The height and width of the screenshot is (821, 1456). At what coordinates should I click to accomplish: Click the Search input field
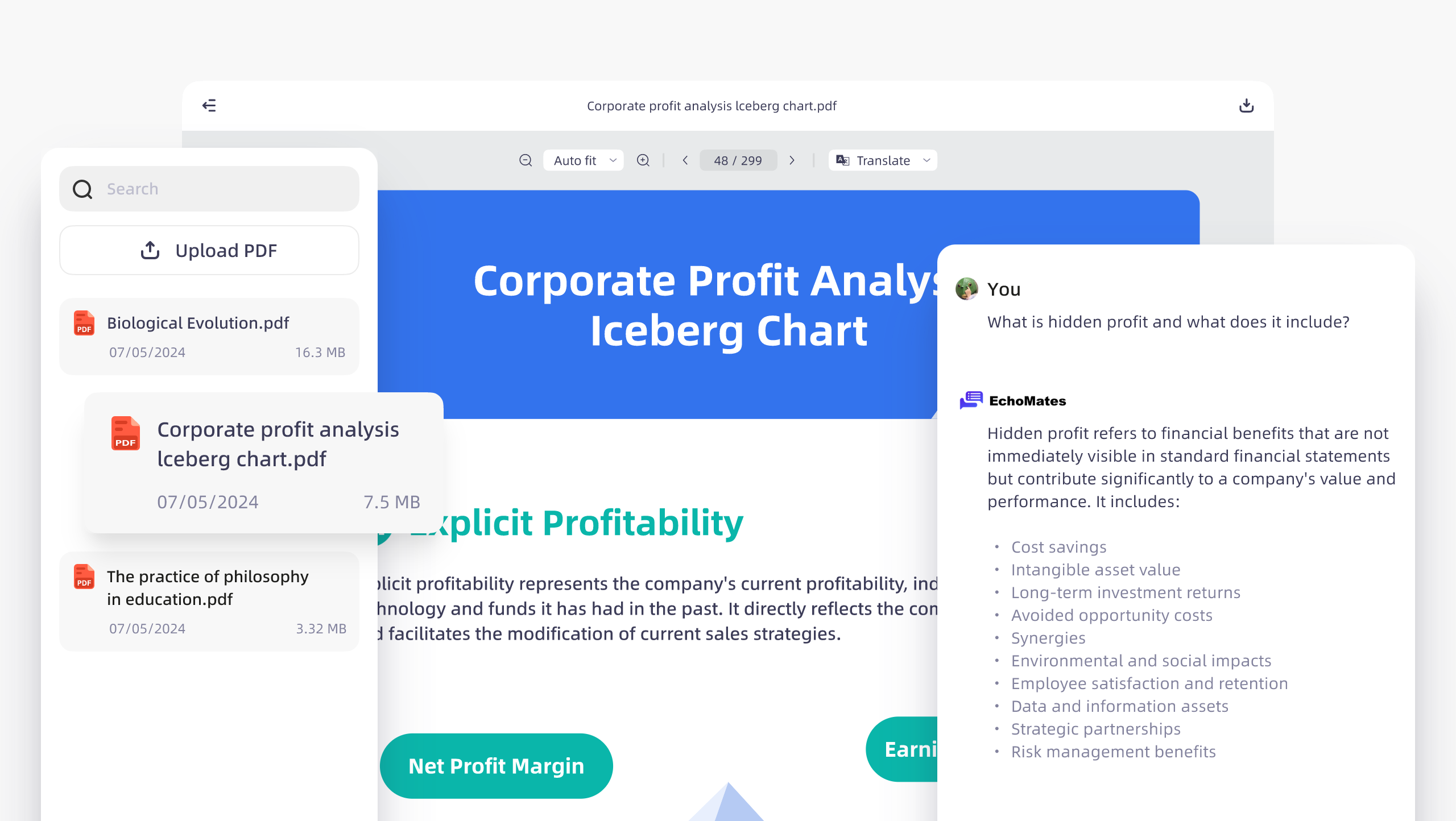click(208, 188)
